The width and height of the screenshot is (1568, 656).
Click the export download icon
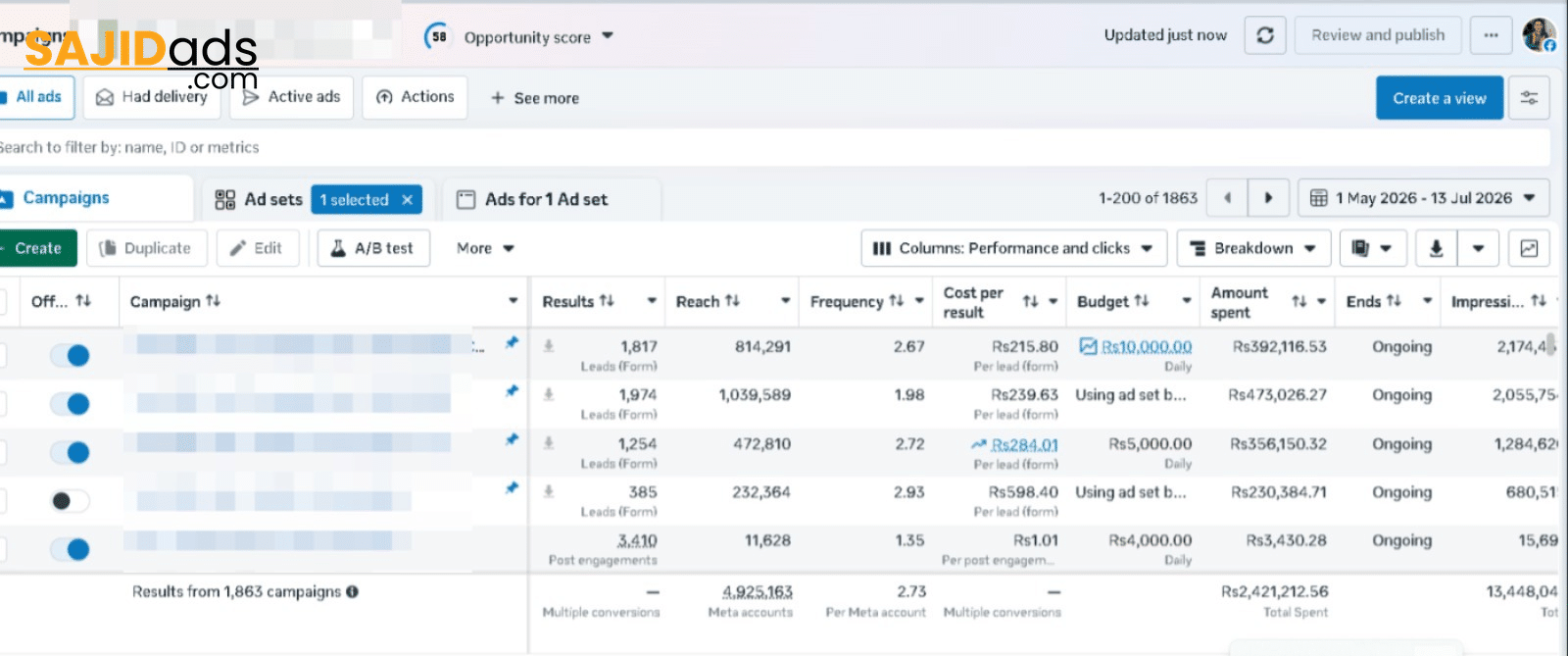click(1436, 248)
